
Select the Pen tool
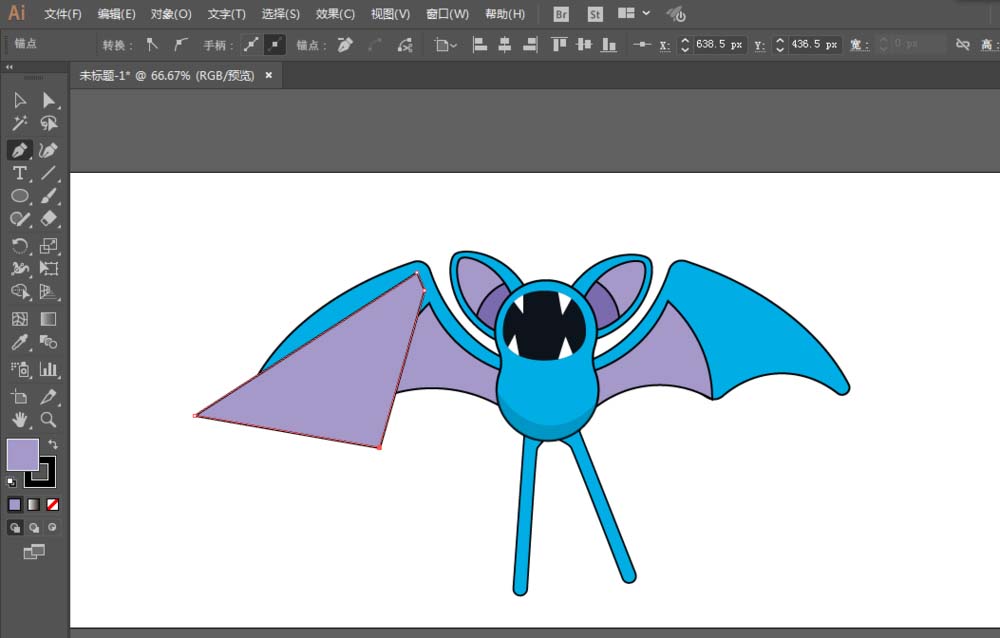click(20, 150)
